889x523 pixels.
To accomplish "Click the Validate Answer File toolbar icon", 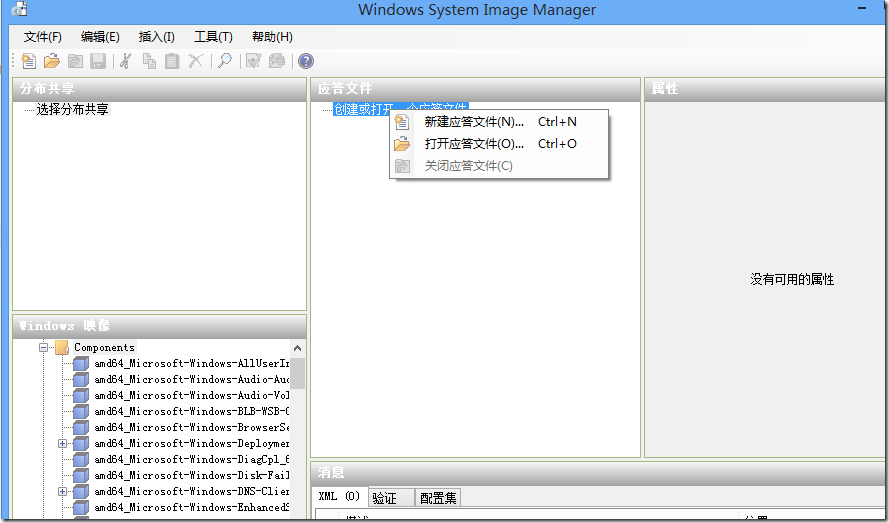I will tap(253, 61).
